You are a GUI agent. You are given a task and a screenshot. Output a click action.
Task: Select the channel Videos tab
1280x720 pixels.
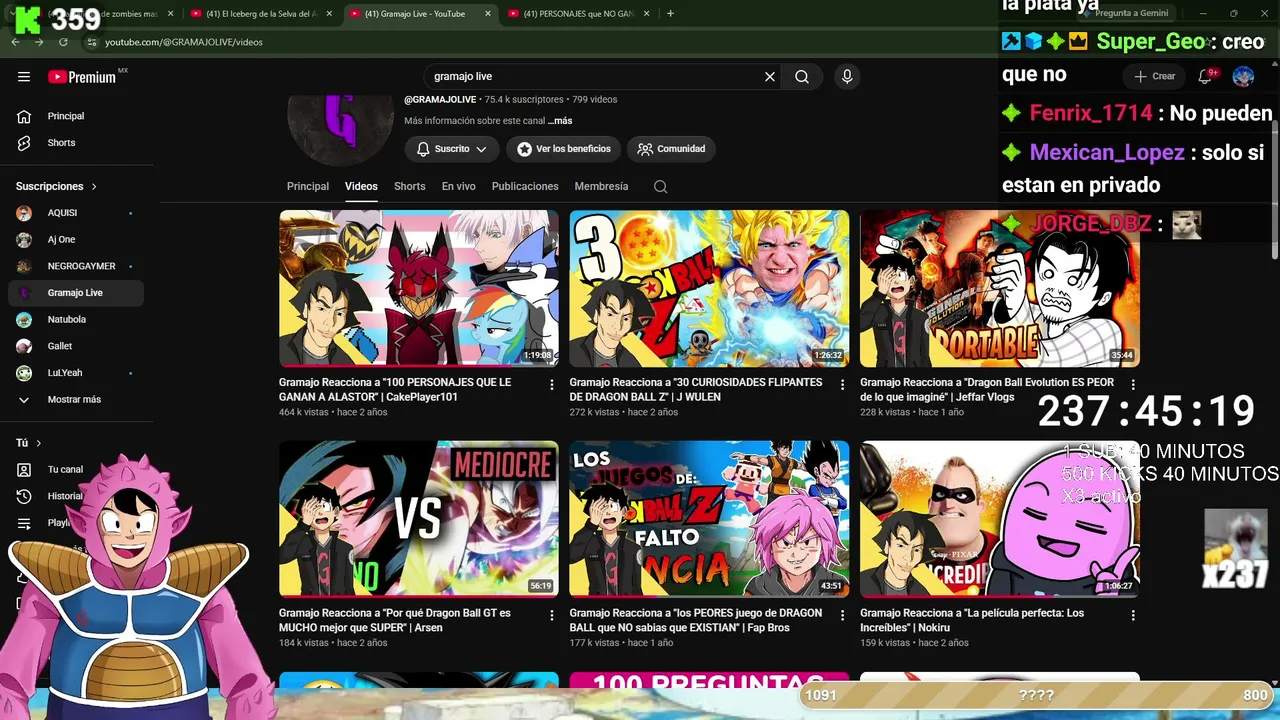(x=361, y=187)
